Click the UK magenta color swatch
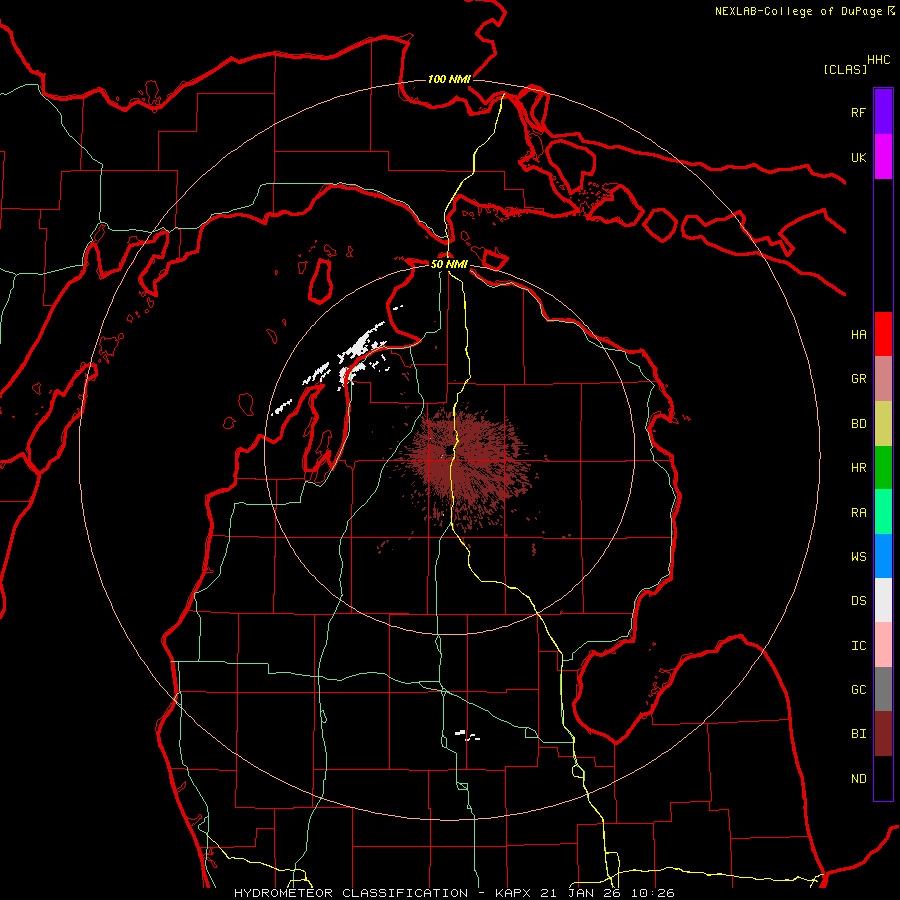The width and height of the screenshot is (900, 900). tap(883, 157)
